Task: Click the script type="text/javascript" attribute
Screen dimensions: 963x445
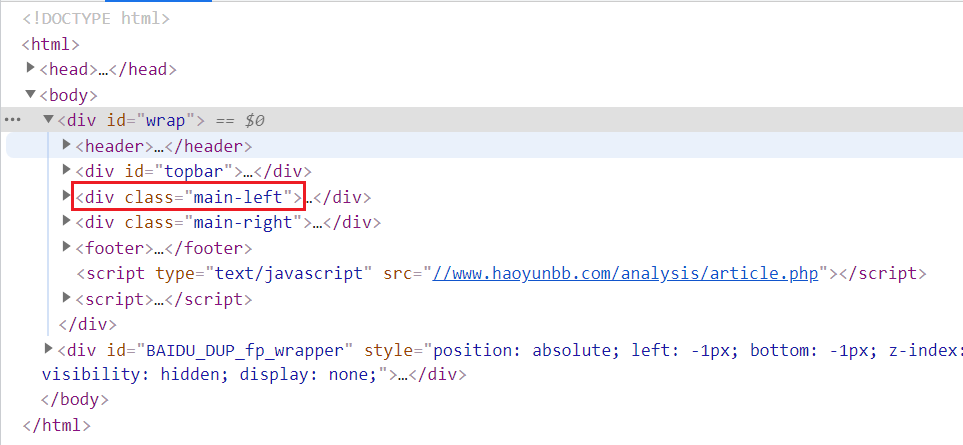Action: pyautogui.click(x=264, y=273)
